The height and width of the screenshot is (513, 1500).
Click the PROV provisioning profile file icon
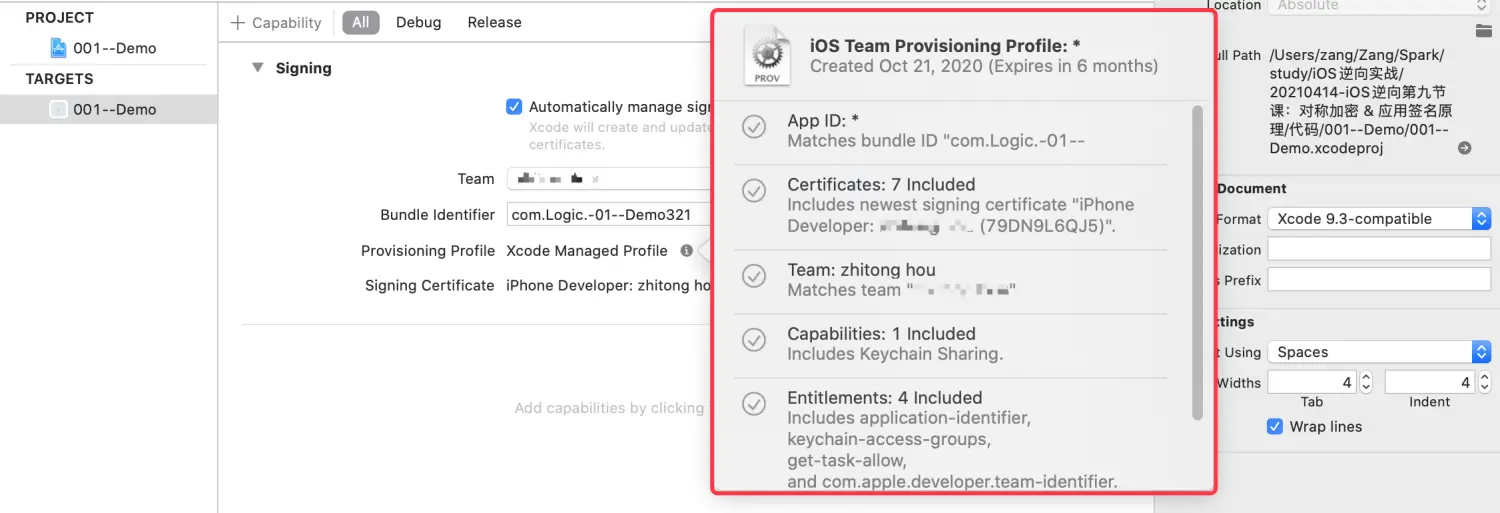(767, 56)
